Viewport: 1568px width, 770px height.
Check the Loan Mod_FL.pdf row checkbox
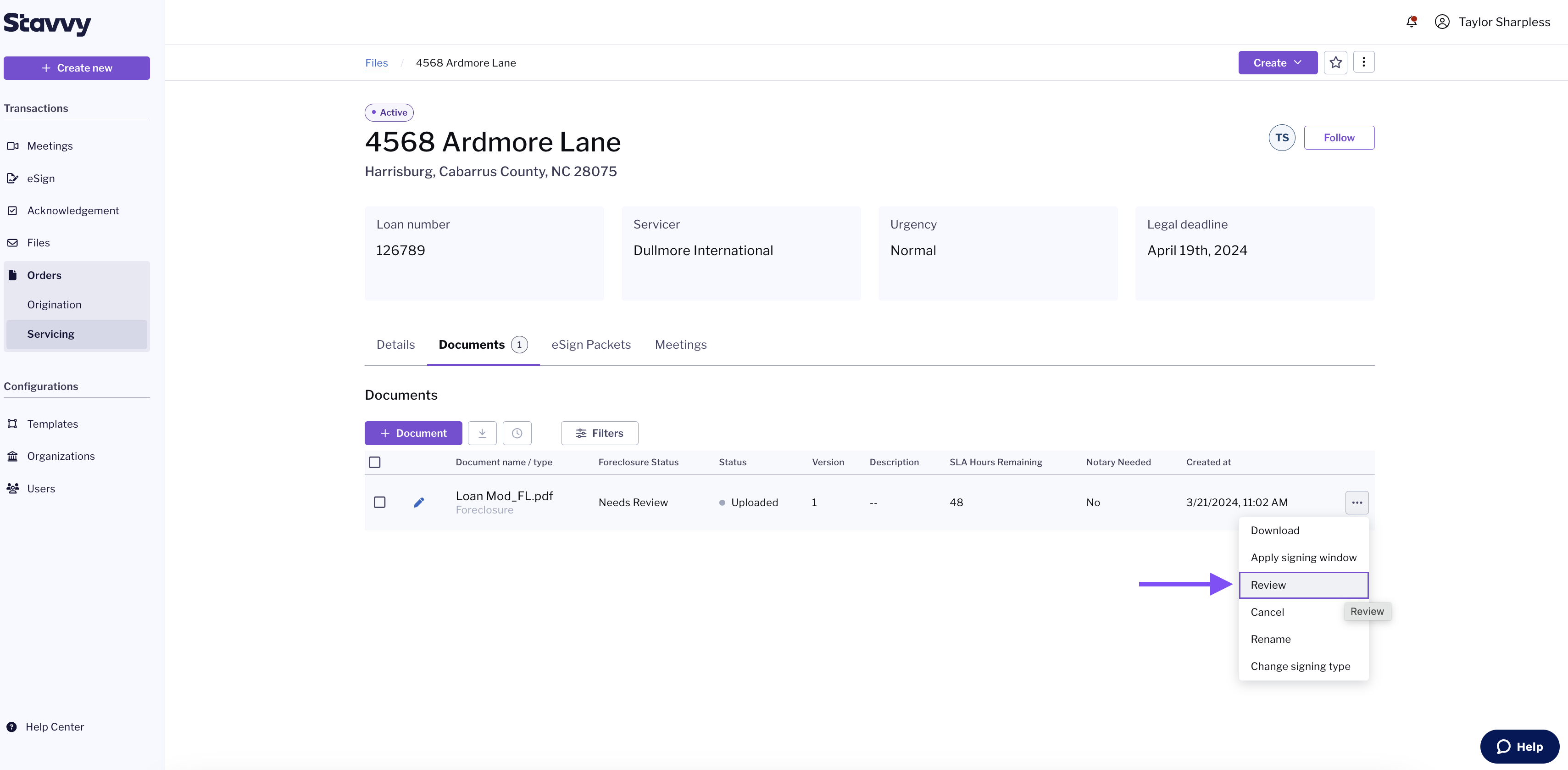coord(380,502)
